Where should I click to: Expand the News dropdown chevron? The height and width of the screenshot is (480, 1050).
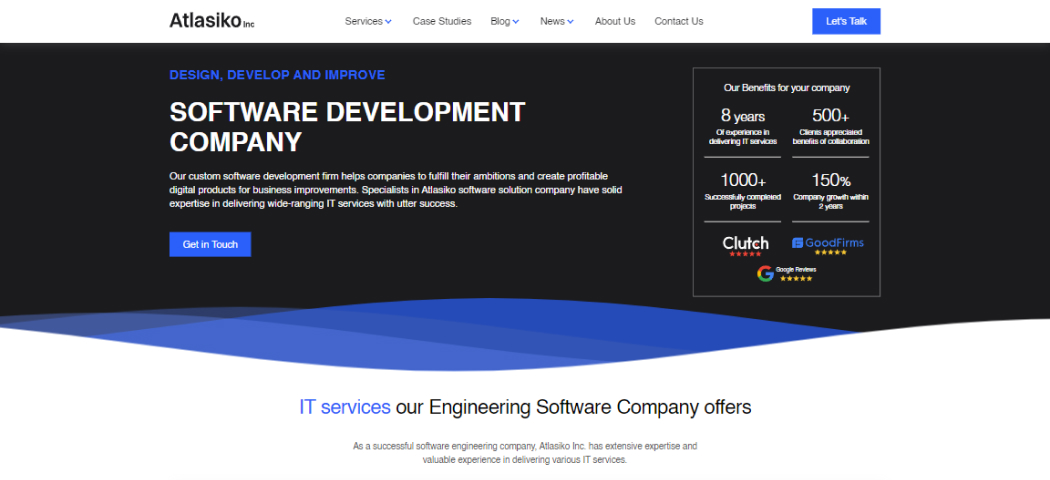coord(571,22)
